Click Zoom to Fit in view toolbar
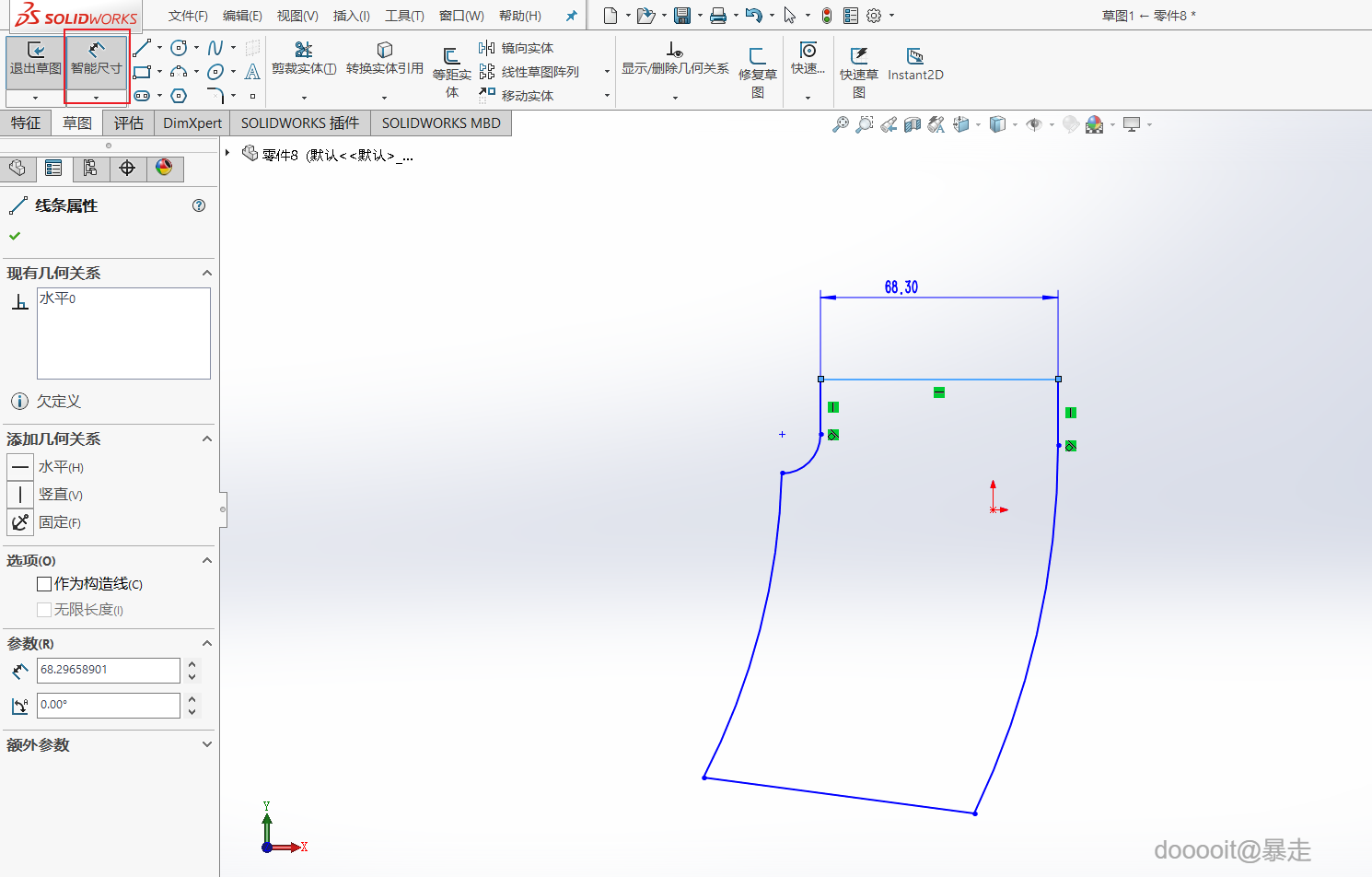Viewport: 1372px width, 877px height. [841, 124]
